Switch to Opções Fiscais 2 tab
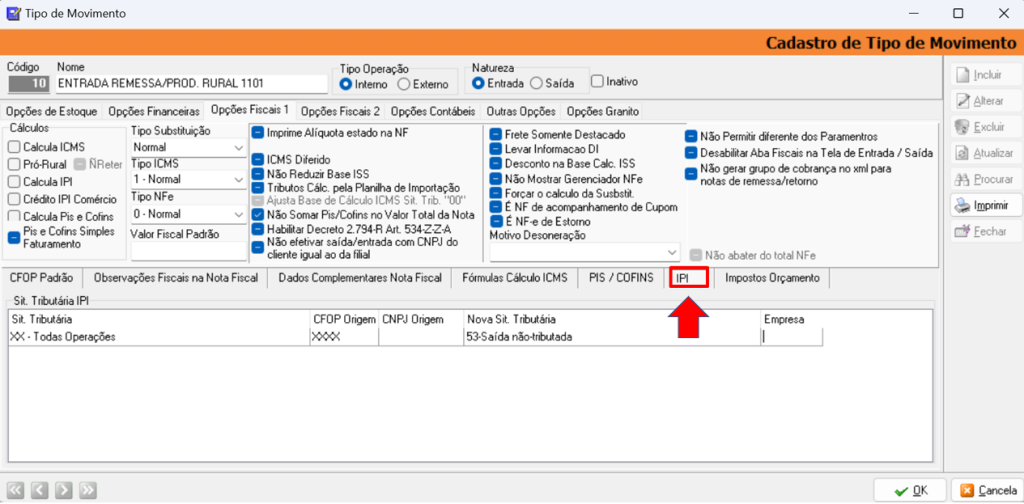Screen dimensions: 1024x504 pos(340,111)
